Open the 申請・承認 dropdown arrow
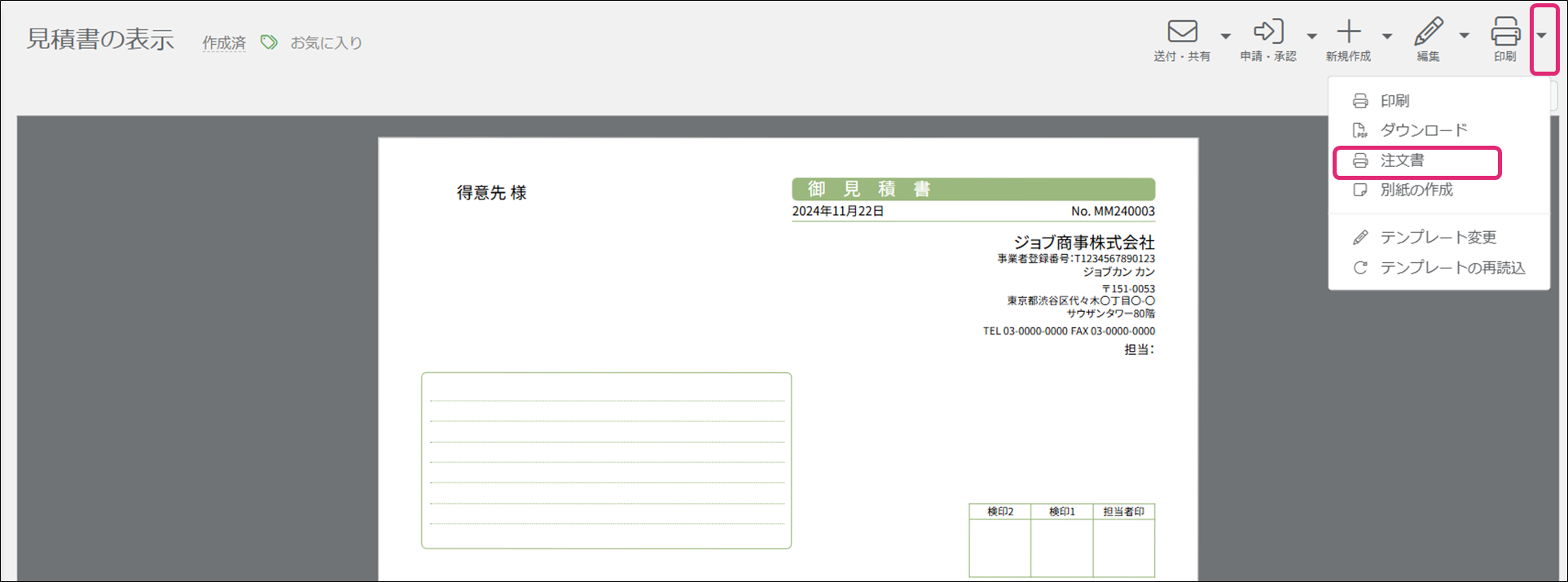The height and width of the screenshot is (582, 1568). pyautogui.click(x=1311, y=36)
